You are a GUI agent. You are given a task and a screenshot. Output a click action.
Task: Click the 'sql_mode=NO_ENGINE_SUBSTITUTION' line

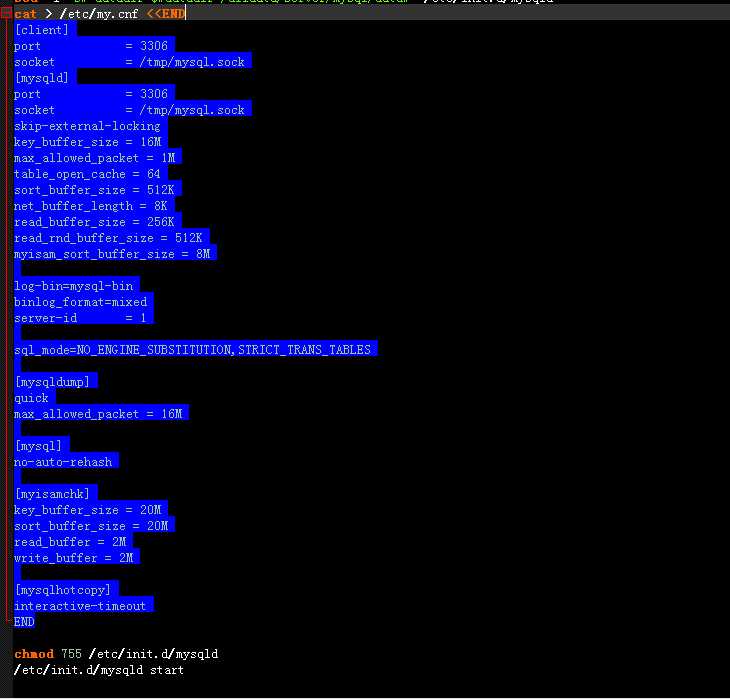coord(192,350)
